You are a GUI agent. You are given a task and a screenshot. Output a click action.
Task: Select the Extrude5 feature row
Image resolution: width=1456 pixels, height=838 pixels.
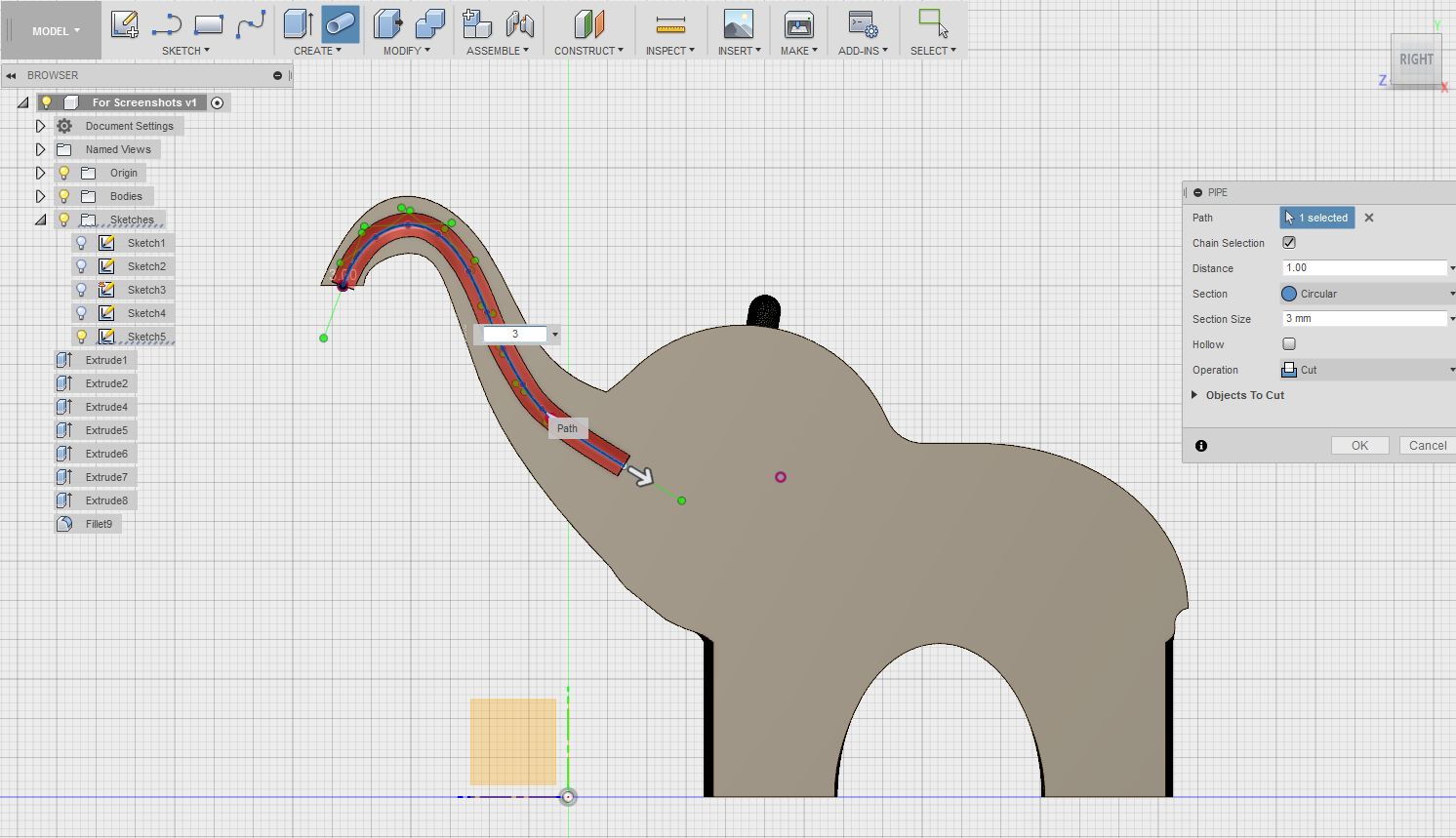[96, 430]
